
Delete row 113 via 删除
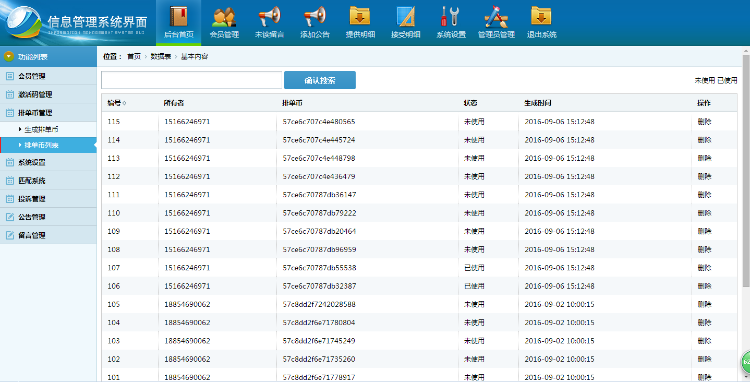point(704,158)
